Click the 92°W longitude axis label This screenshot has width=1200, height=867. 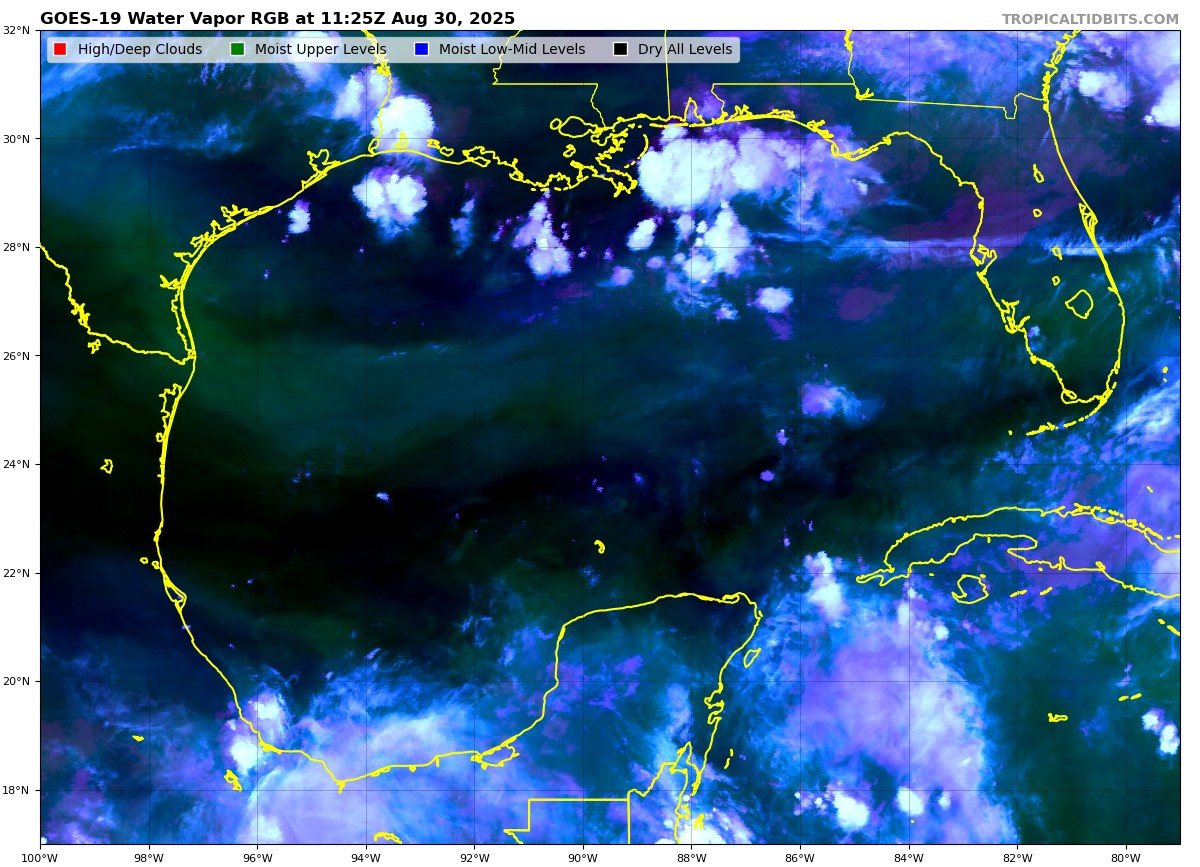point(474,857)
